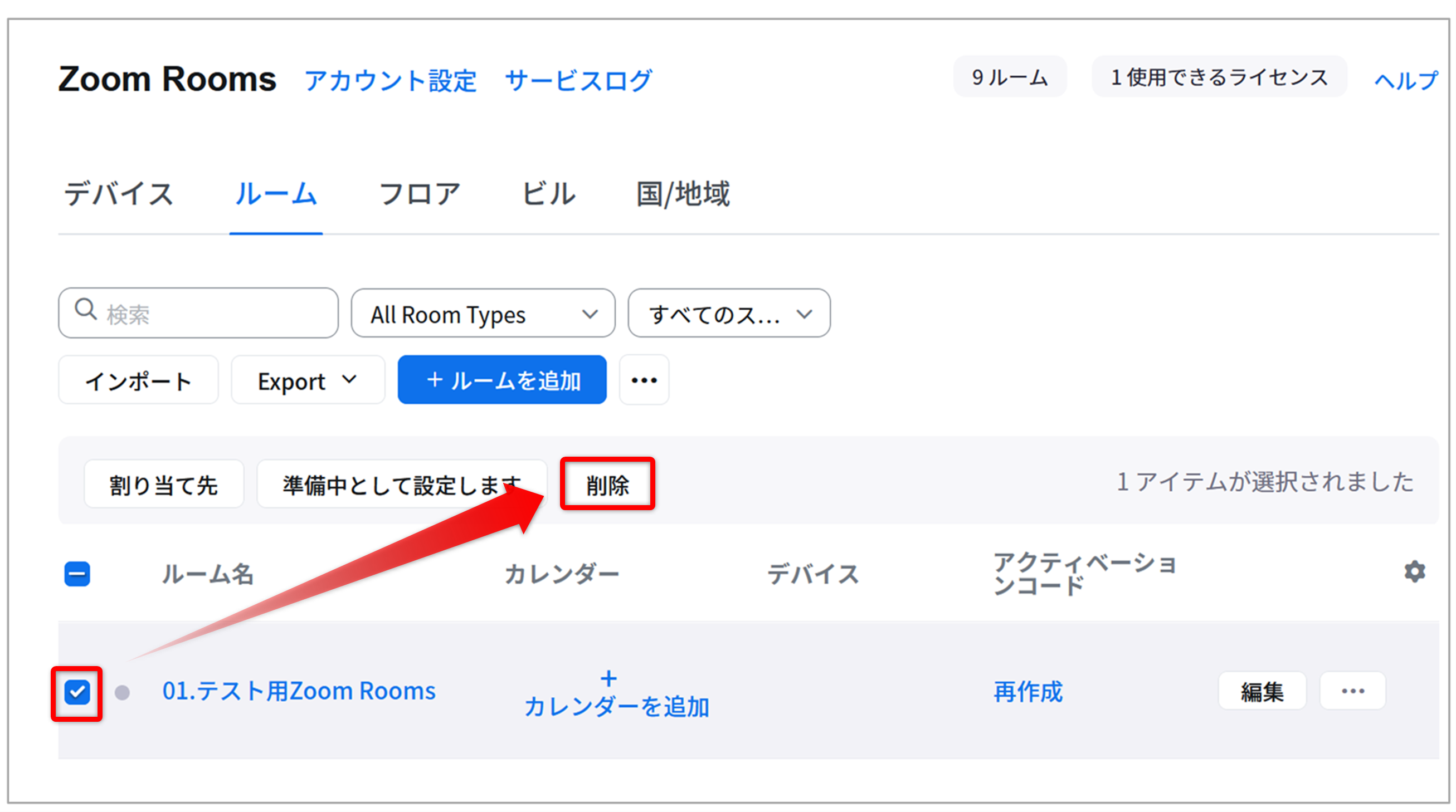Click the 編集 button for the test room
1456x812 pixels.
coord(1262,691)
